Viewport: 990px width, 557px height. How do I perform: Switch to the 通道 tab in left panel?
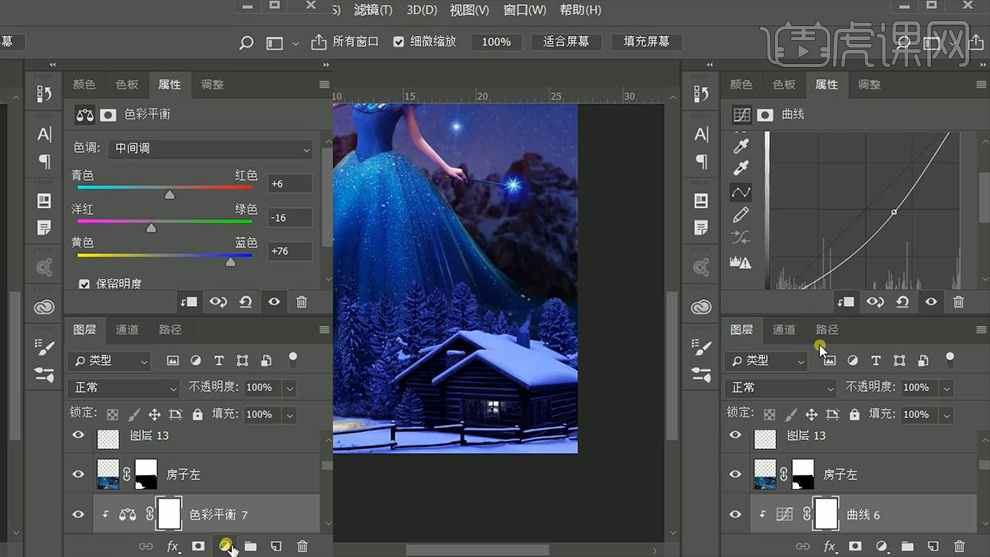click(x=127, y=329)
